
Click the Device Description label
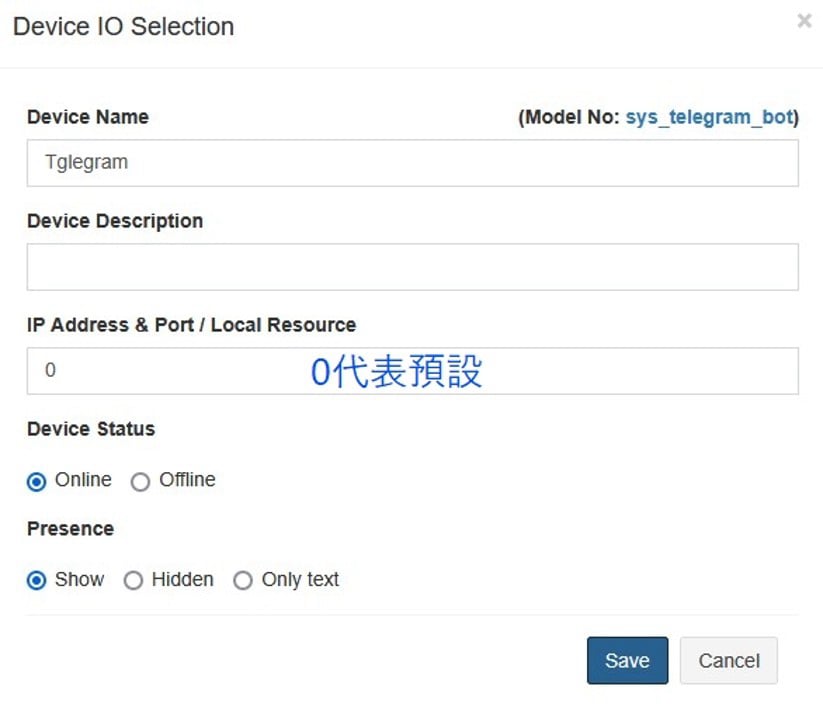coord(115,221)
